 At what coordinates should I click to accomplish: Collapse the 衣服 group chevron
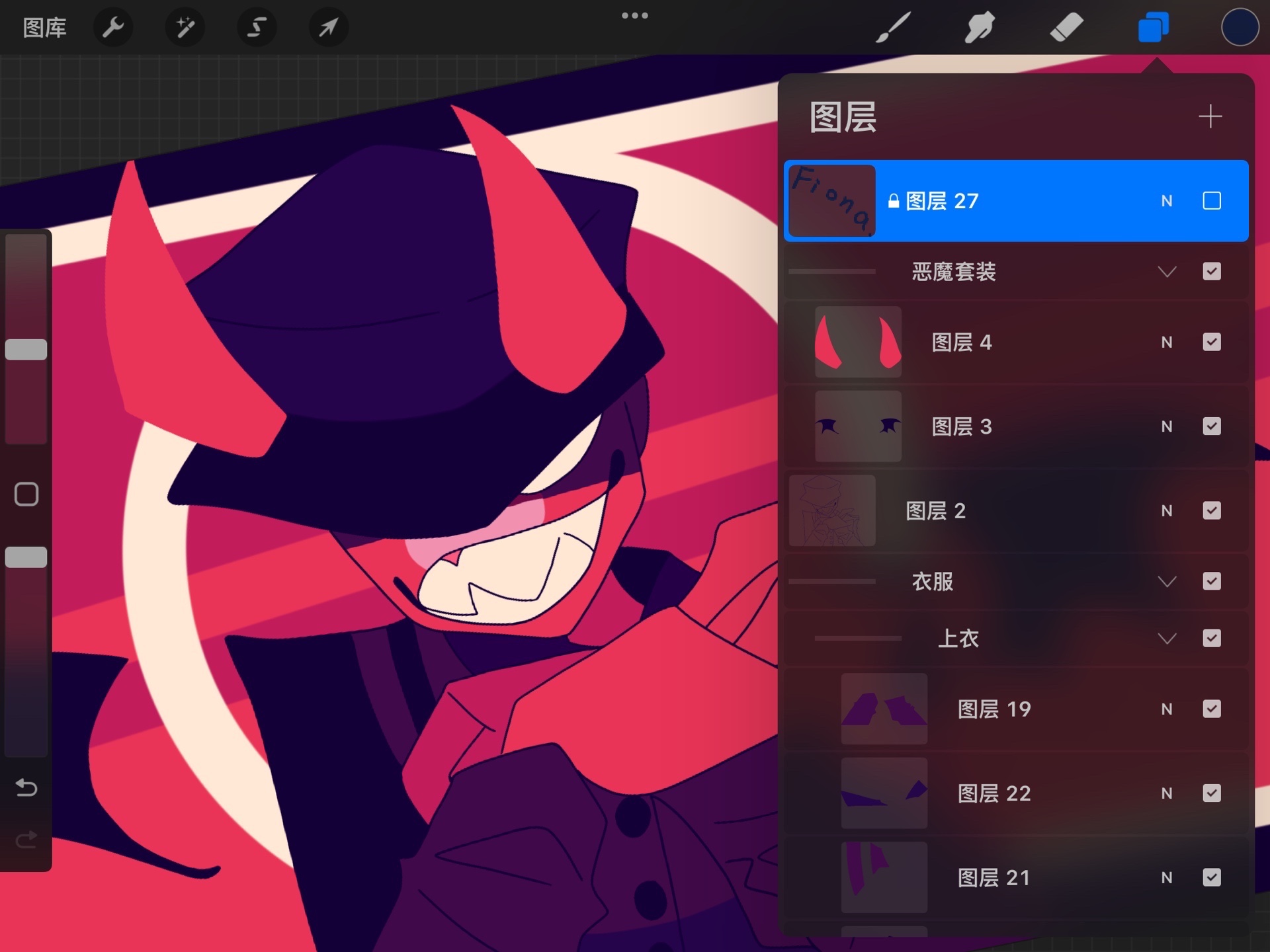coord(1167,582)
